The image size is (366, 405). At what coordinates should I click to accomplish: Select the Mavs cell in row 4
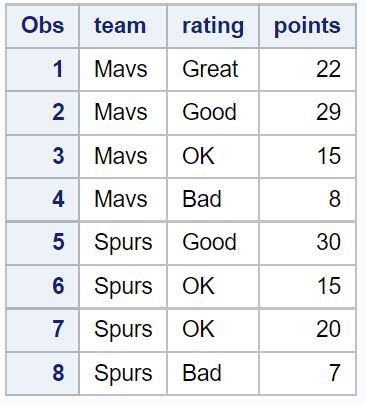[x=123, y=199]
